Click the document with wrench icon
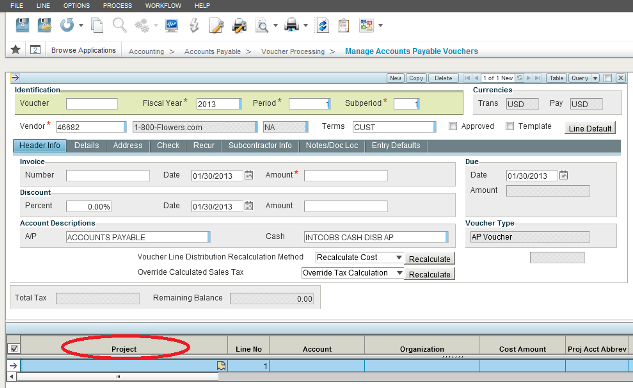 point(216,25)
